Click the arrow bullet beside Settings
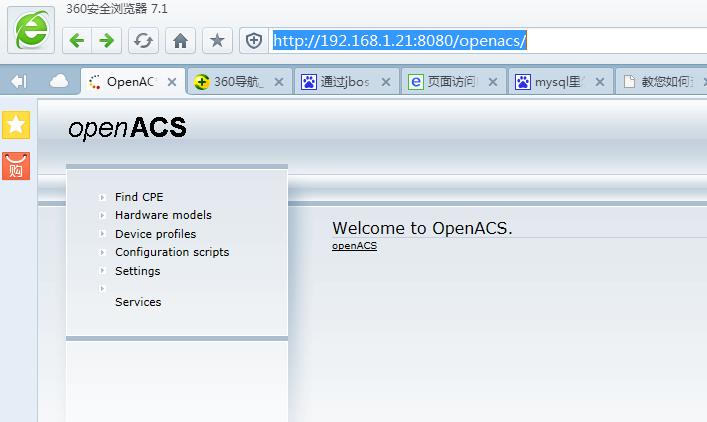The width and height of the screenshot is (707, 422). 102,271
